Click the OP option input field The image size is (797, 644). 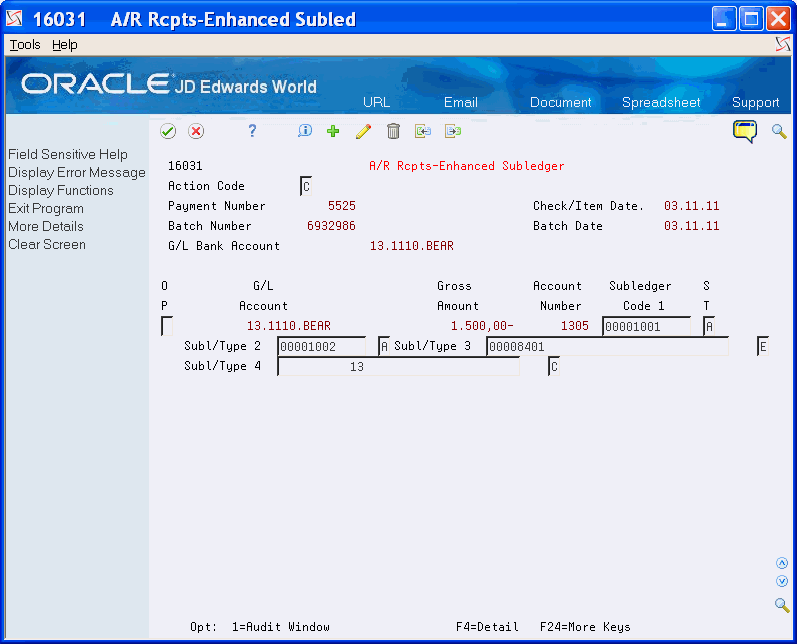(x=167, y=326)
